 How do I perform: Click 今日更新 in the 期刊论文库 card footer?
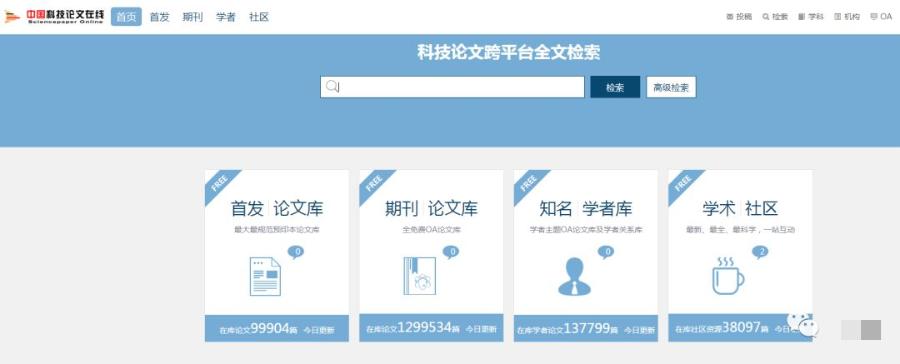coord(481,330)
